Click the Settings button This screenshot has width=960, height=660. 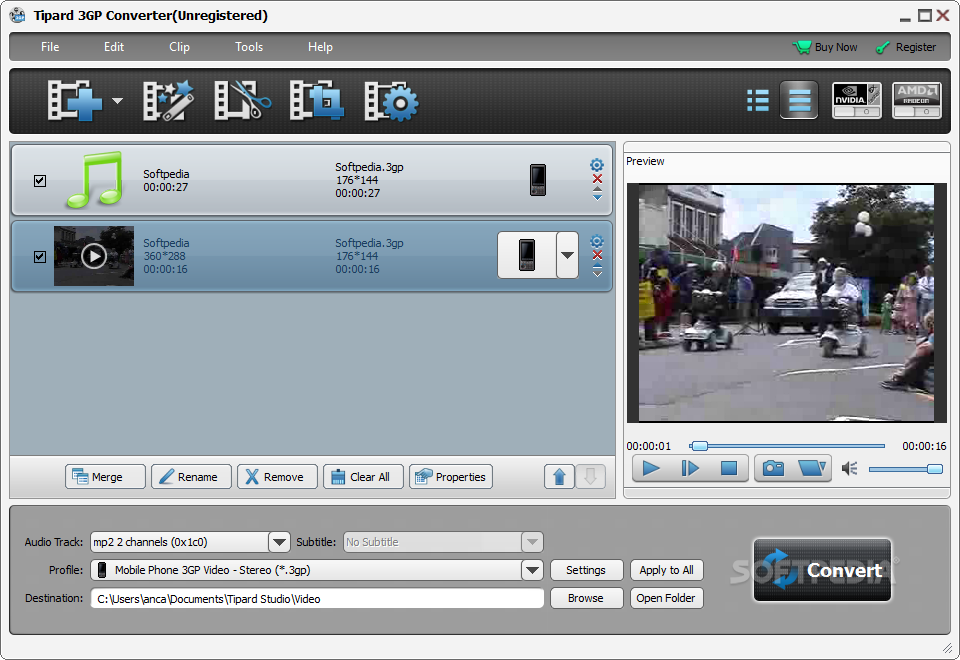point(586,570)
